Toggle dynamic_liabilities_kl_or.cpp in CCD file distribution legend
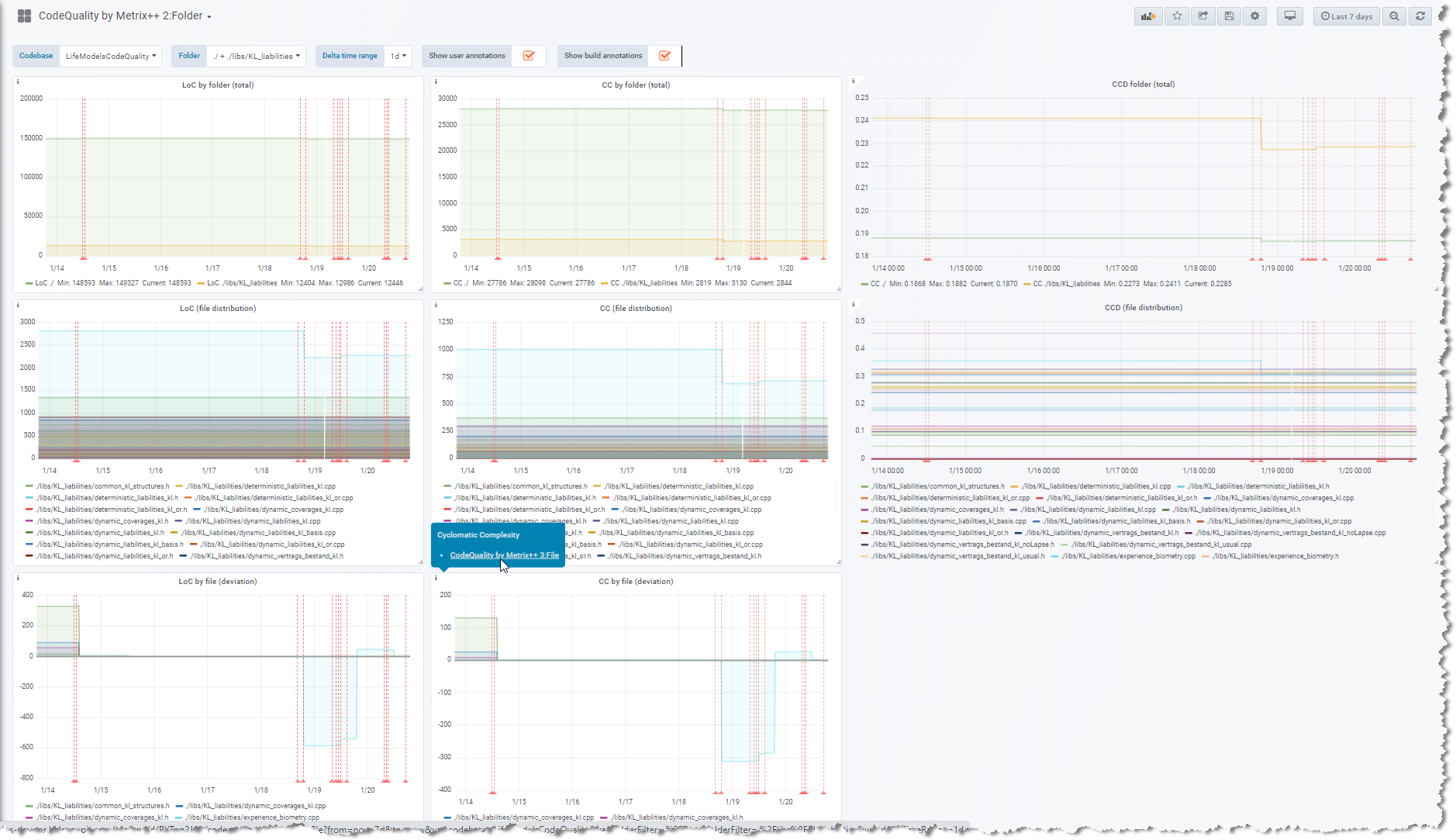The width and height of the screenshot is (1456, 840). (1280, 521)
